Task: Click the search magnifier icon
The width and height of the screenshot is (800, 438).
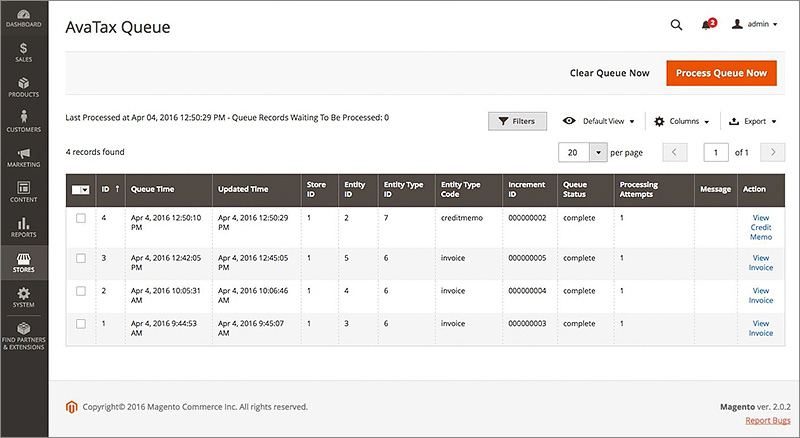Action: coord(676,25)
